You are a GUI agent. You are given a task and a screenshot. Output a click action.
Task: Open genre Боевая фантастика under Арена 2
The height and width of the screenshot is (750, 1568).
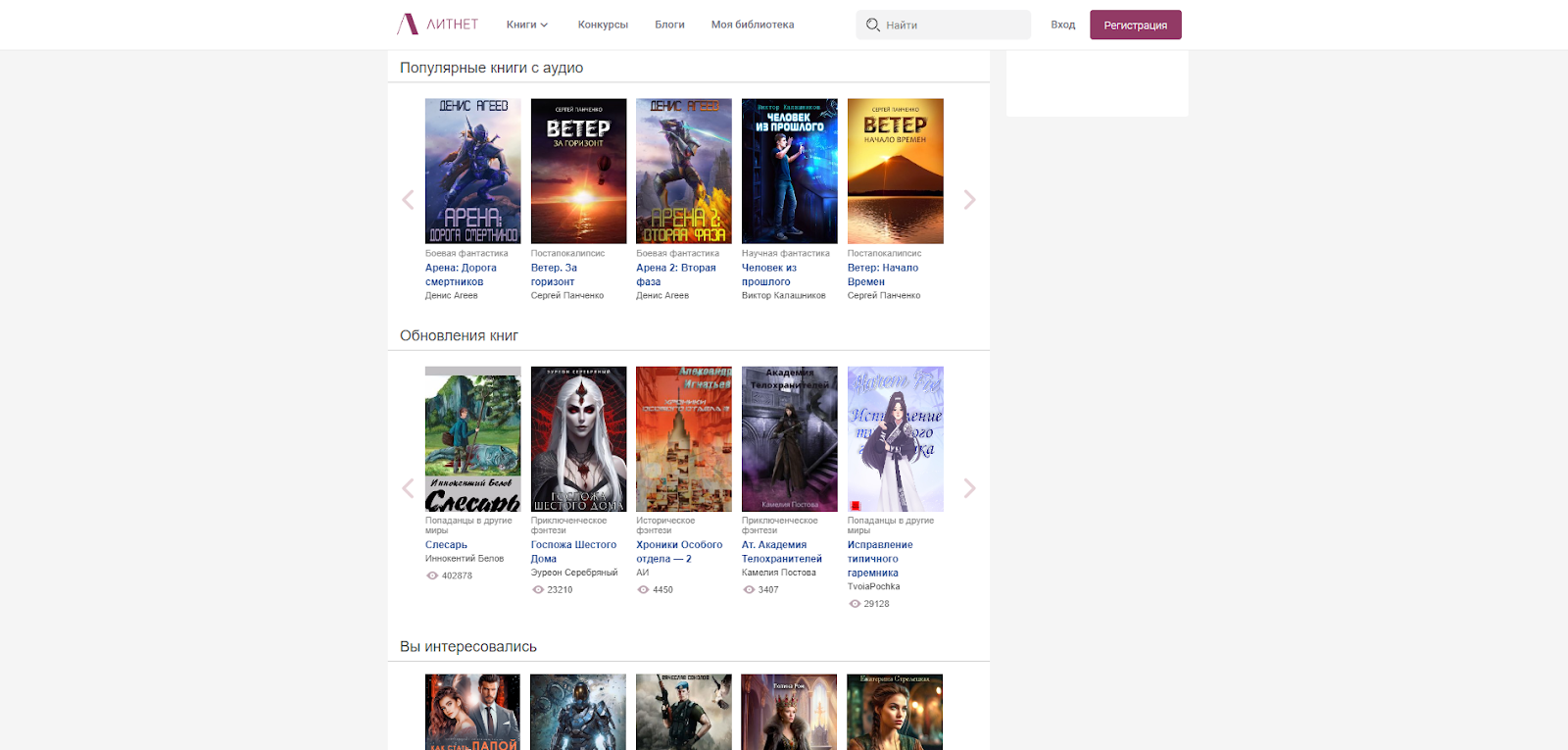[677, 253]
